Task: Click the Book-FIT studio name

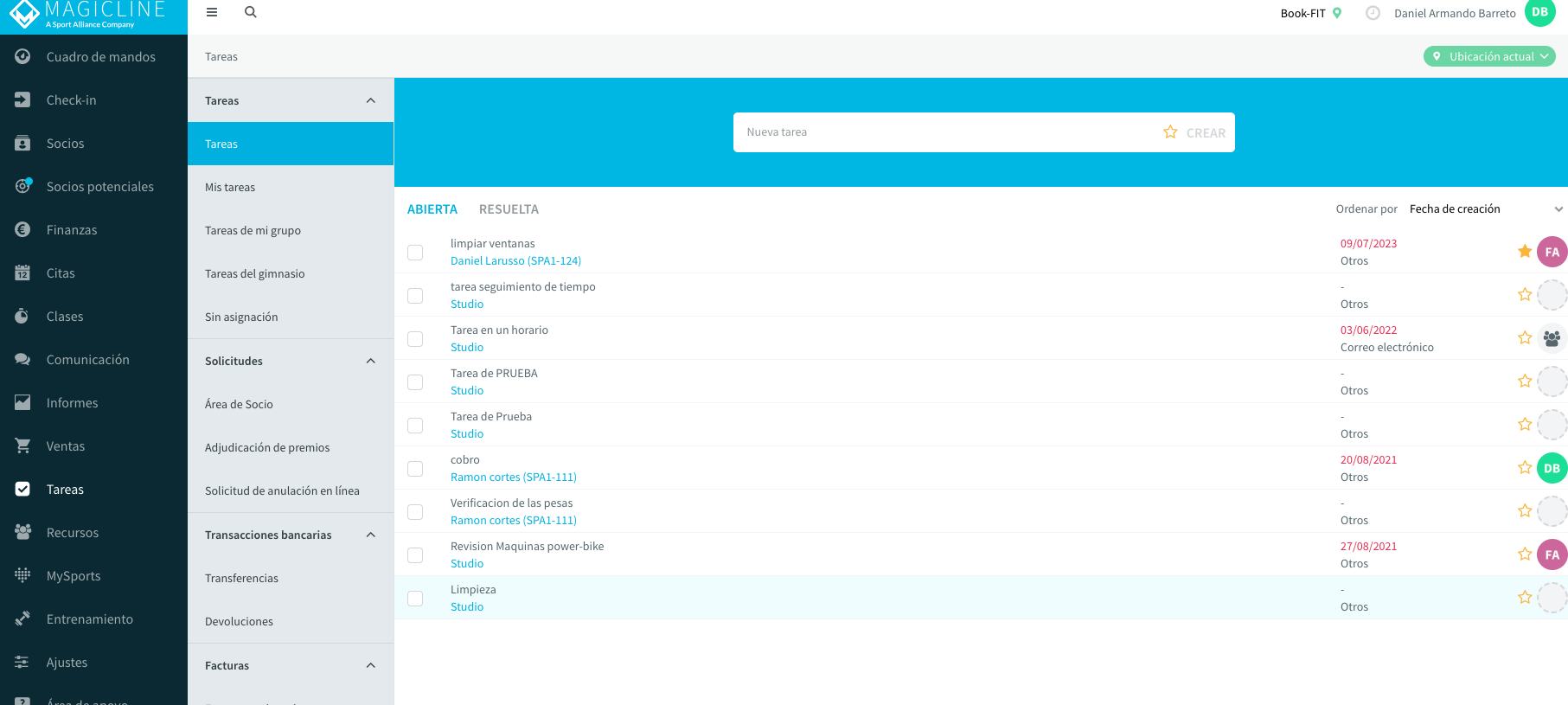Action: tap(1302, 13)
